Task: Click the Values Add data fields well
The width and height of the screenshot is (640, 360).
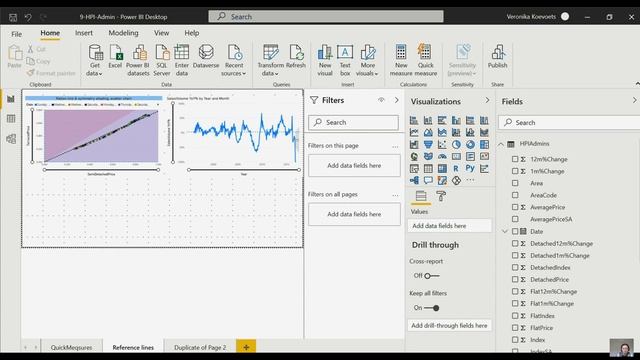Action: 449,226
